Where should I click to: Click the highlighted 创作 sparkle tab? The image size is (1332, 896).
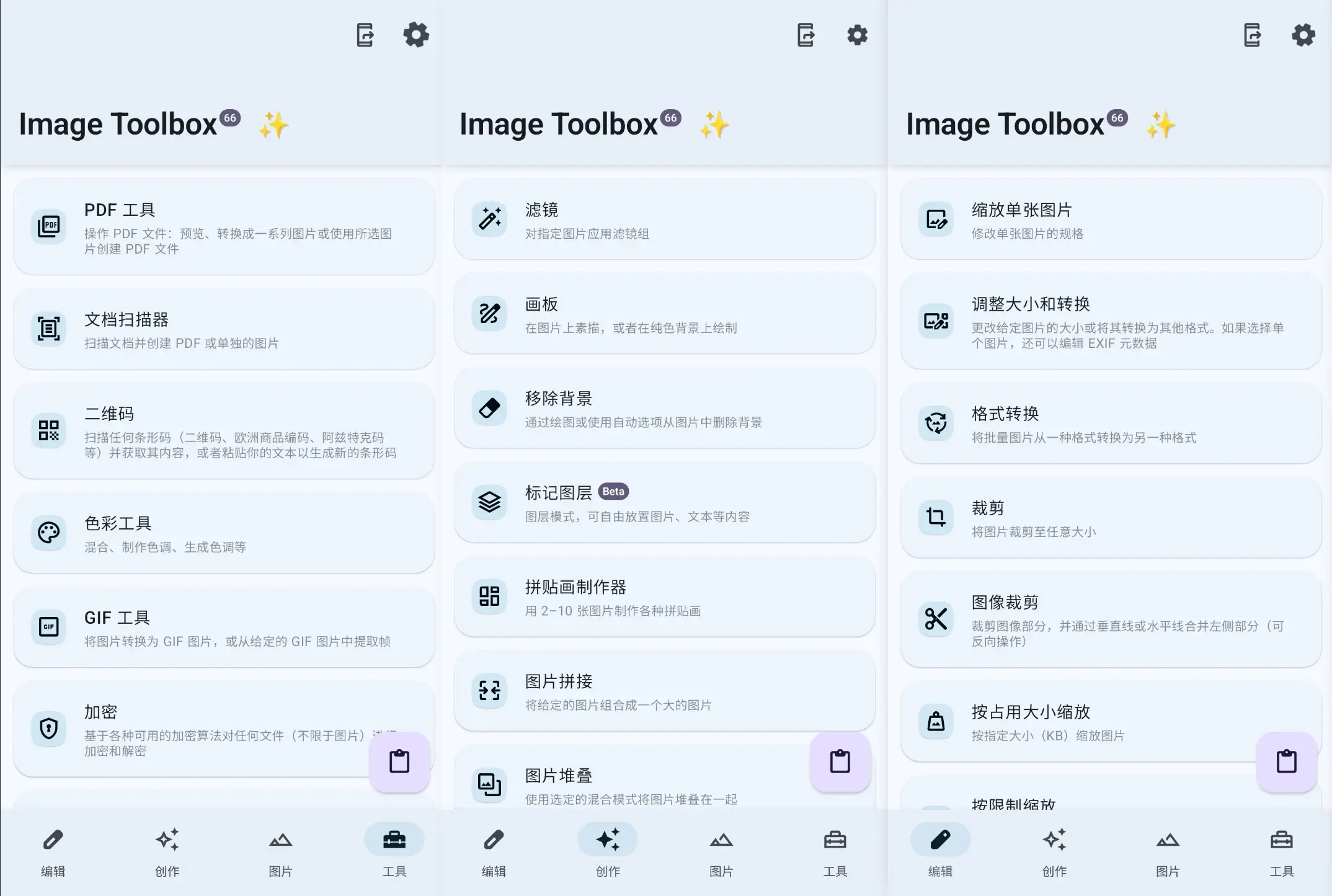coord(607,851)
